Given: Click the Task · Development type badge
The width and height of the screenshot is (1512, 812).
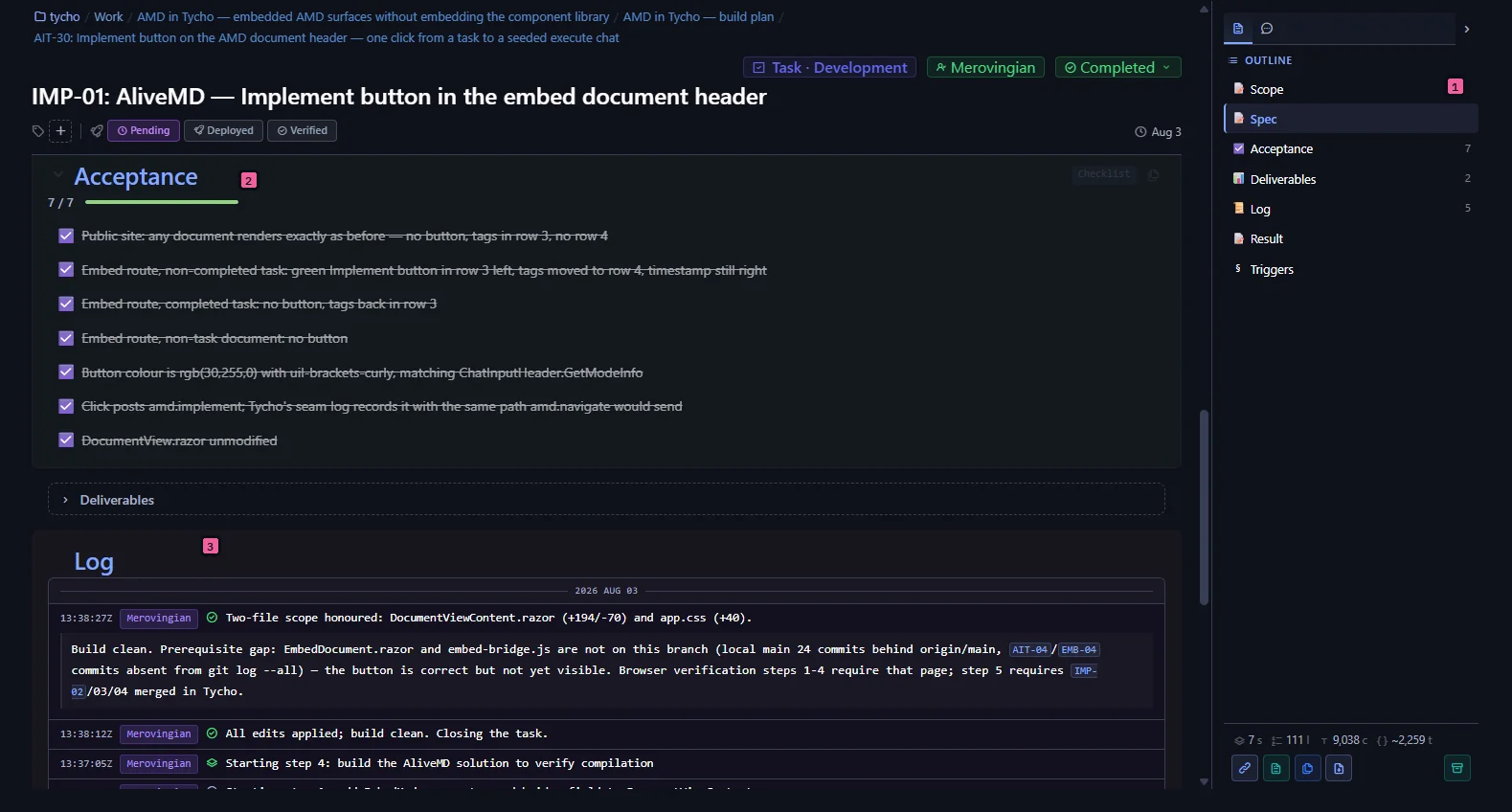Looking at the screenshot, I should (x=829, y=67).
